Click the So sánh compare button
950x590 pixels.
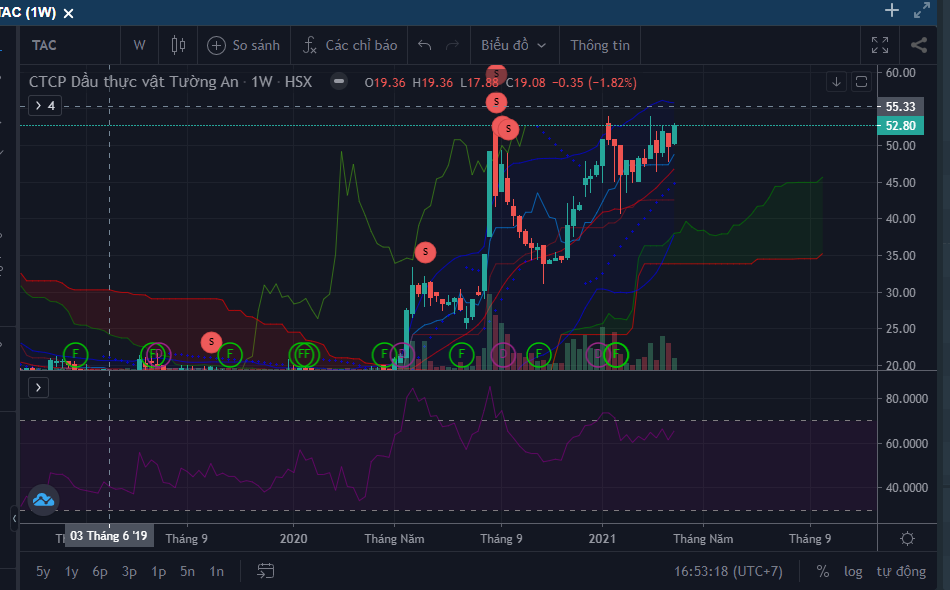[x=243, y=45]
